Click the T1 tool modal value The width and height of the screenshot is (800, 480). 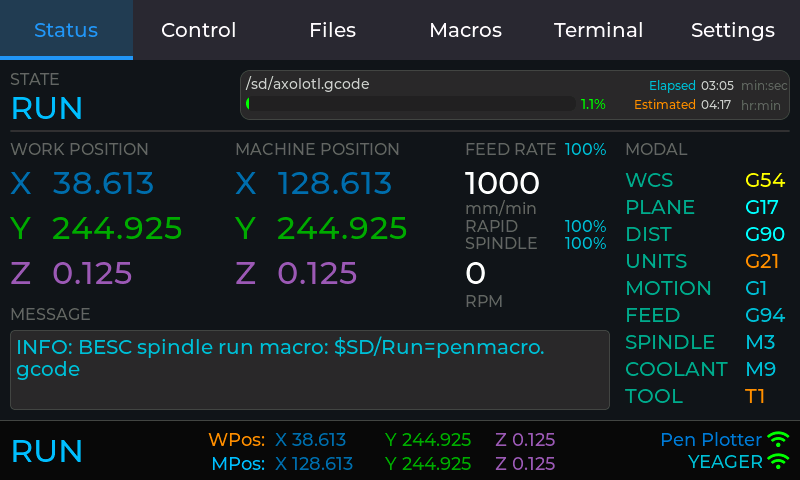coord(755,396)
